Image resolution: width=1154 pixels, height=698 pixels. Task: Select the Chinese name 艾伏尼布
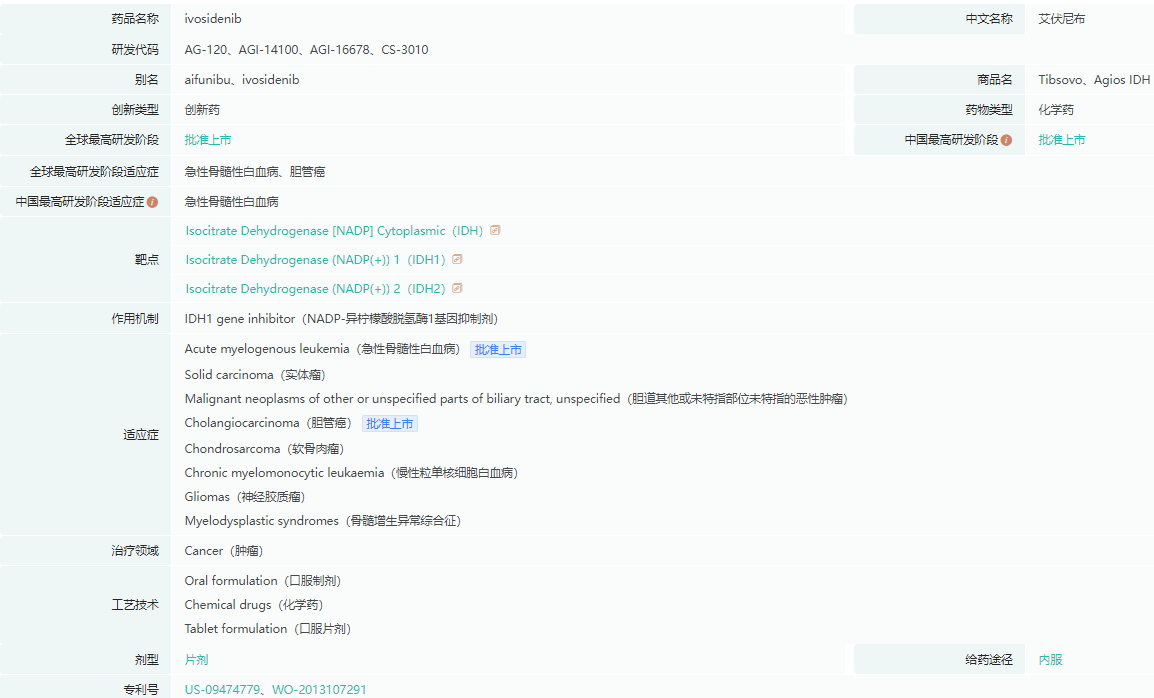coord(1061,19)
